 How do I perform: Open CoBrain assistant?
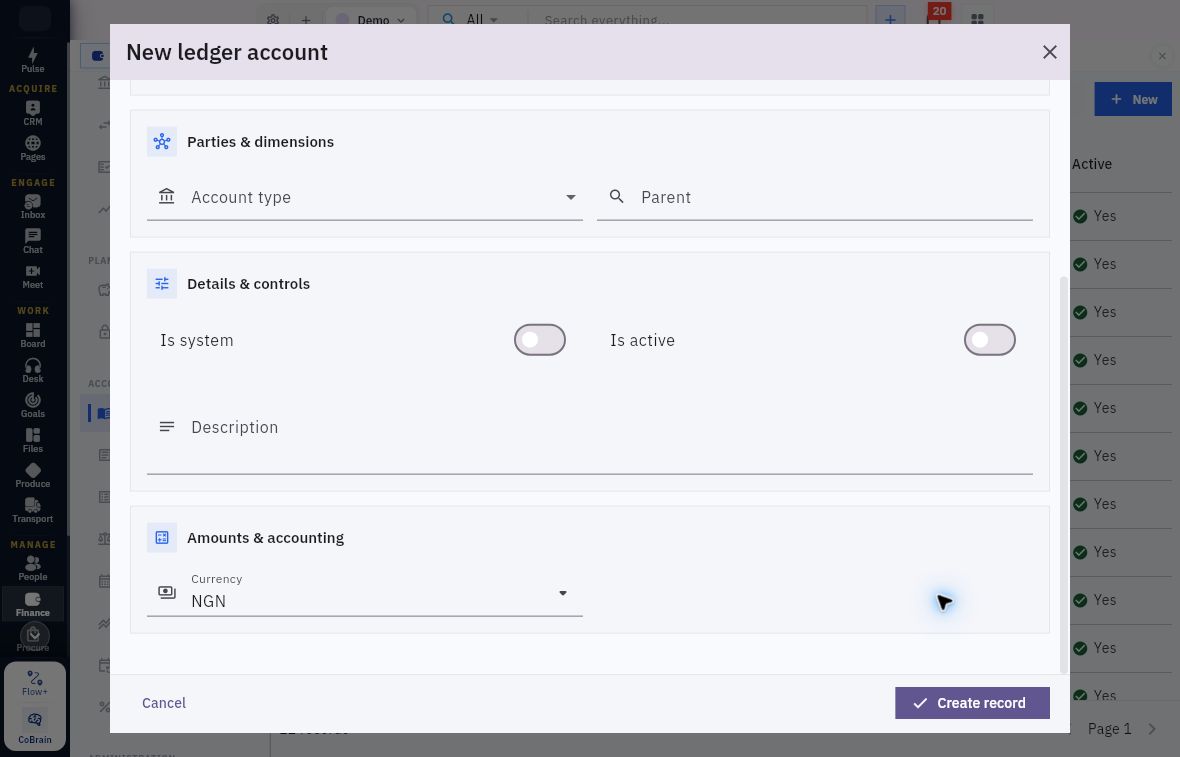click(x=35, y=728)
